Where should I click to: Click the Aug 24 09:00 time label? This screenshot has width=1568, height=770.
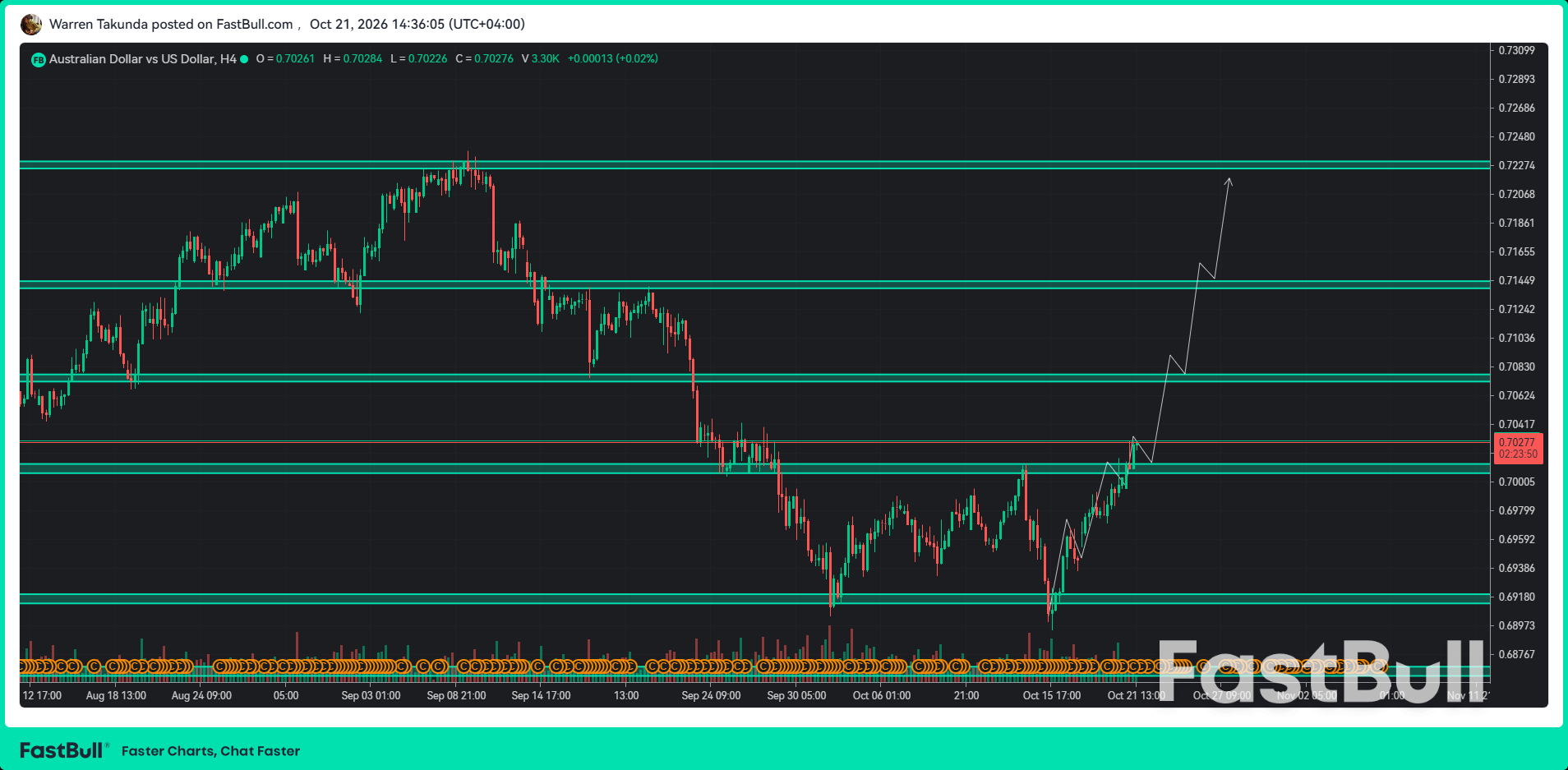pos(201,695)
